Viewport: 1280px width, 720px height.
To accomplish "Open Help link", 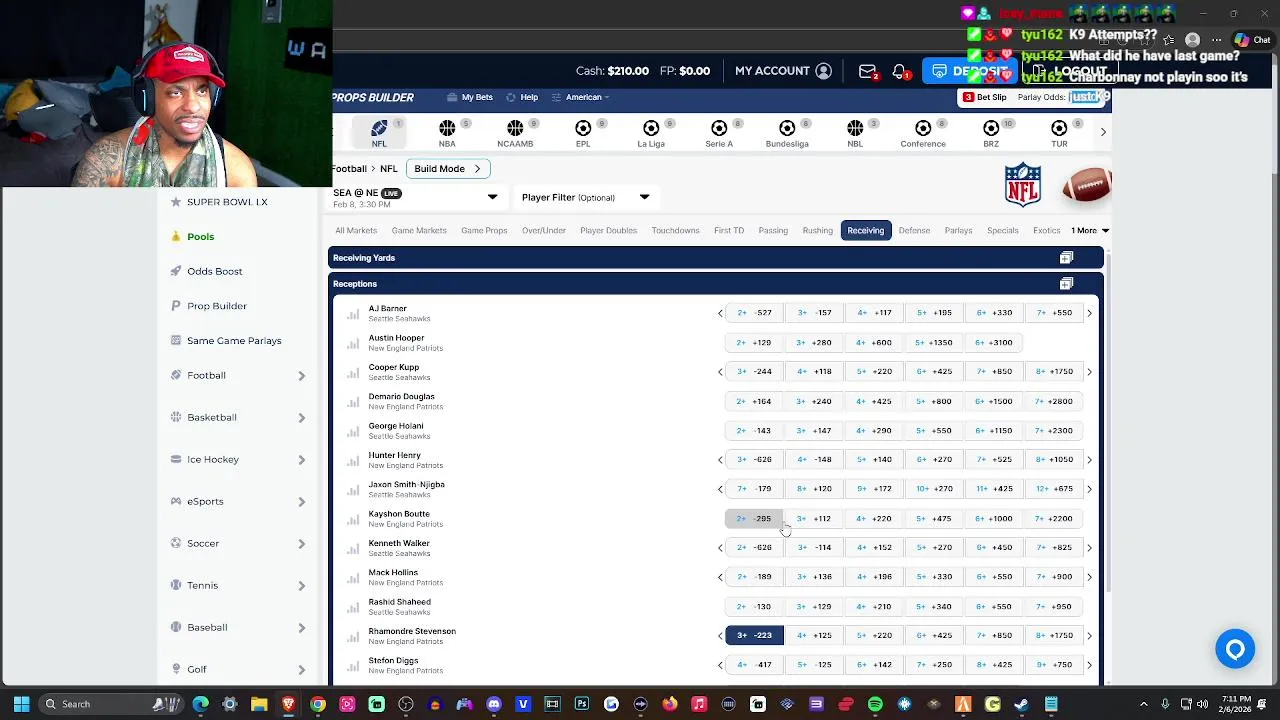I will [x=522, y=97].
